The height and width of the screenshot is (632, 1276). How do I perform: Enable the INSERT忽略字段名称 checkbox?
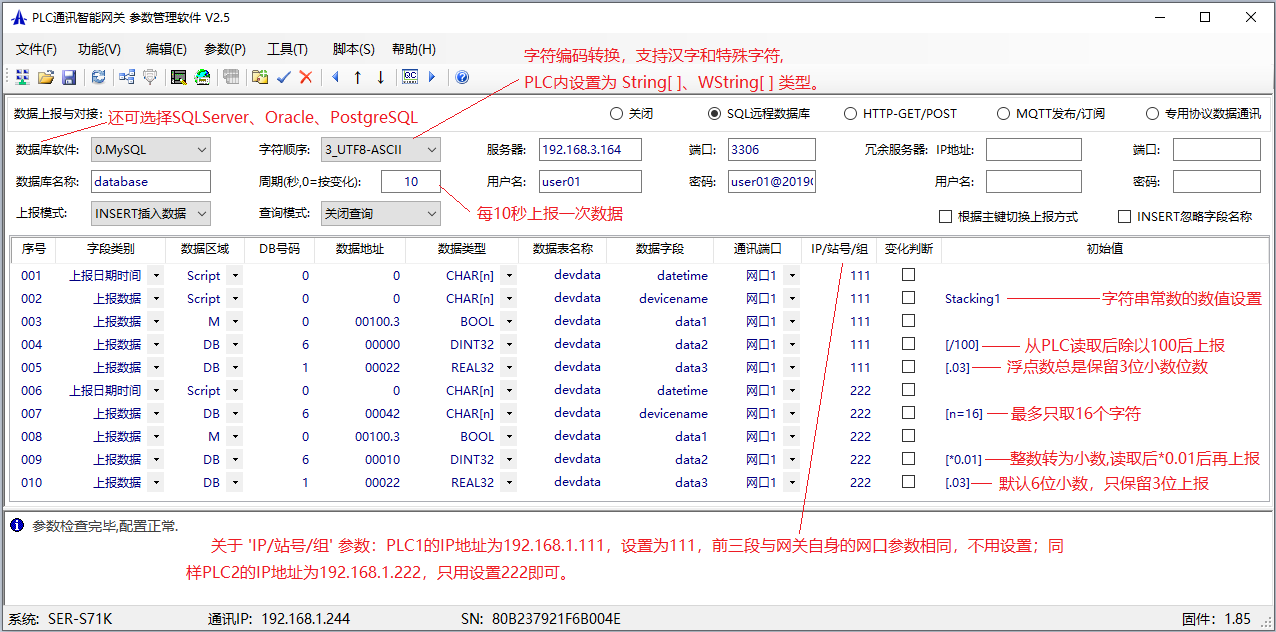pos(1124,216)
